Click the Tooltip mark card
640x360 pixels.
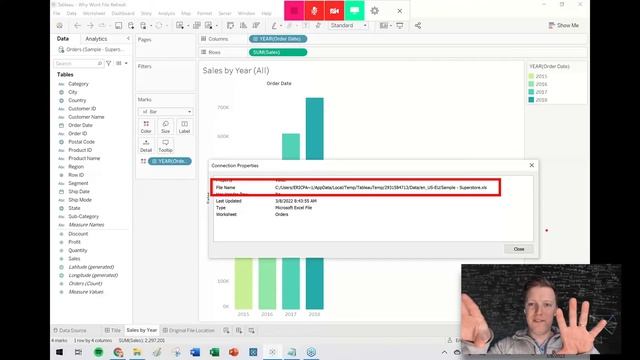click(x=165, y=146)
